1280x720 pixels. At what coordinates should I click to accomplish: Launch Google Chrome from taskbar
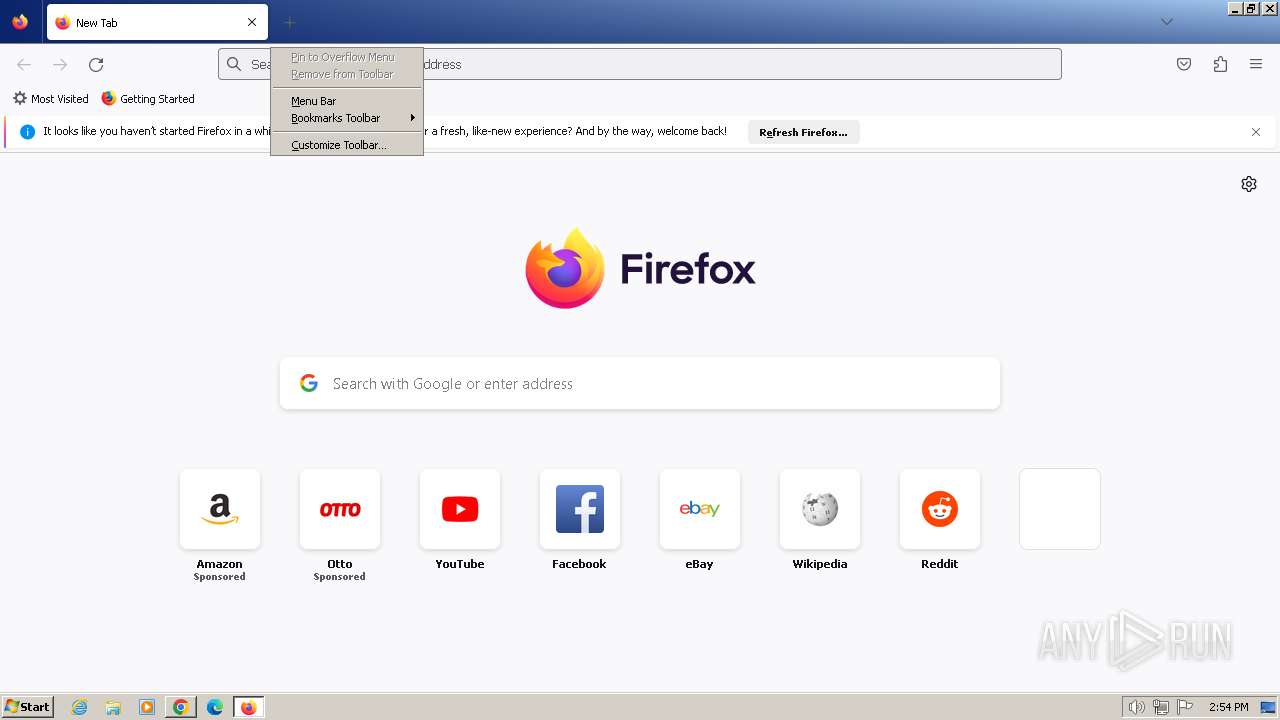coord(181,707)
